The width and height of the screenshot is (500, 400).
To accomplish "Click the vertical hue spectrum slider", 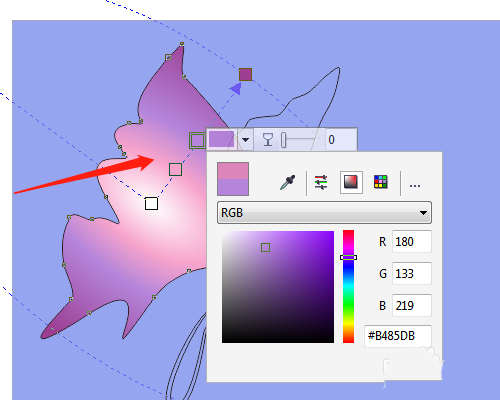I will (x=348, y=286).
